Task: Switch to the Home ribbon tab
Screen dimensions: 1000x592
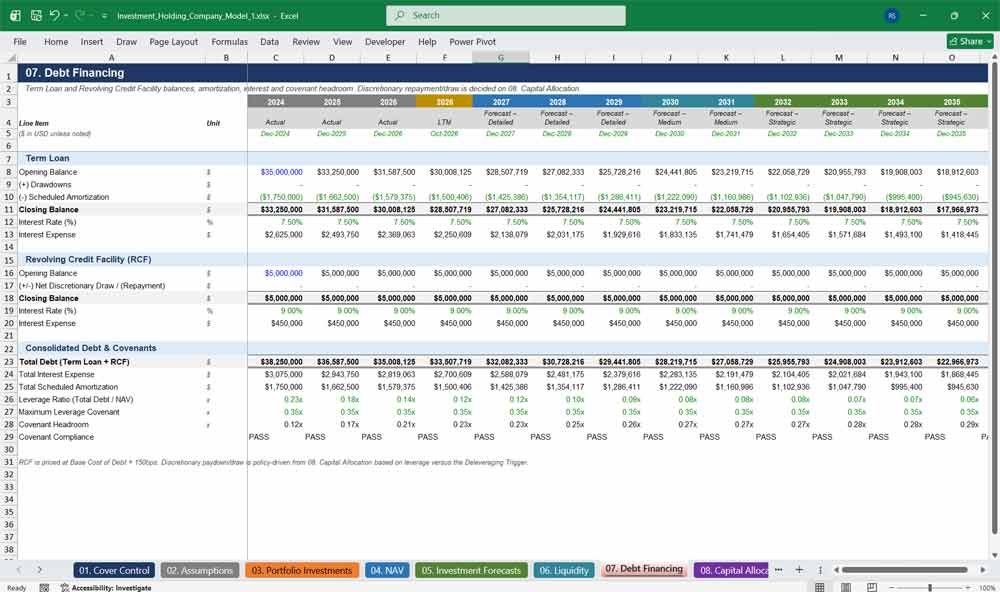Action: pyautogui.click(x=56, y=41)
